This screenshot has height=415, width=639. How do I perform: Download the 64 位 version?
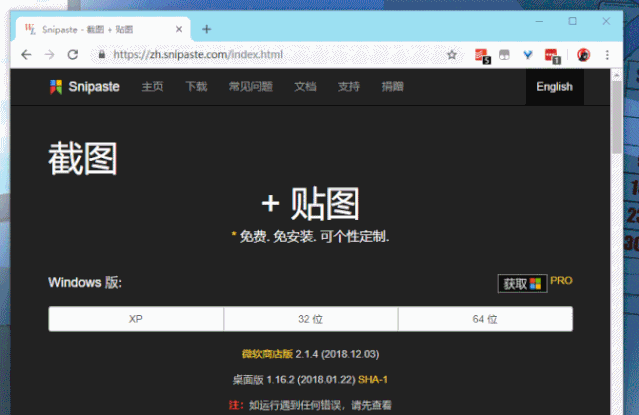click(x=485, y=319)
